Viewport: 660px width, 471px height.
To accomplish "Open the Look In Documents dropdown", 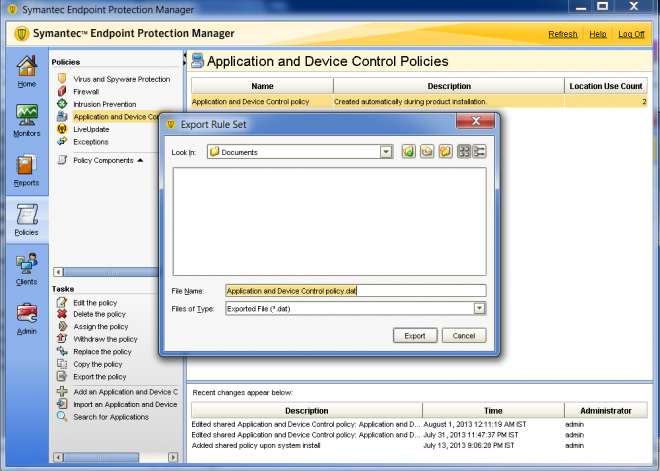I will 386,152.
